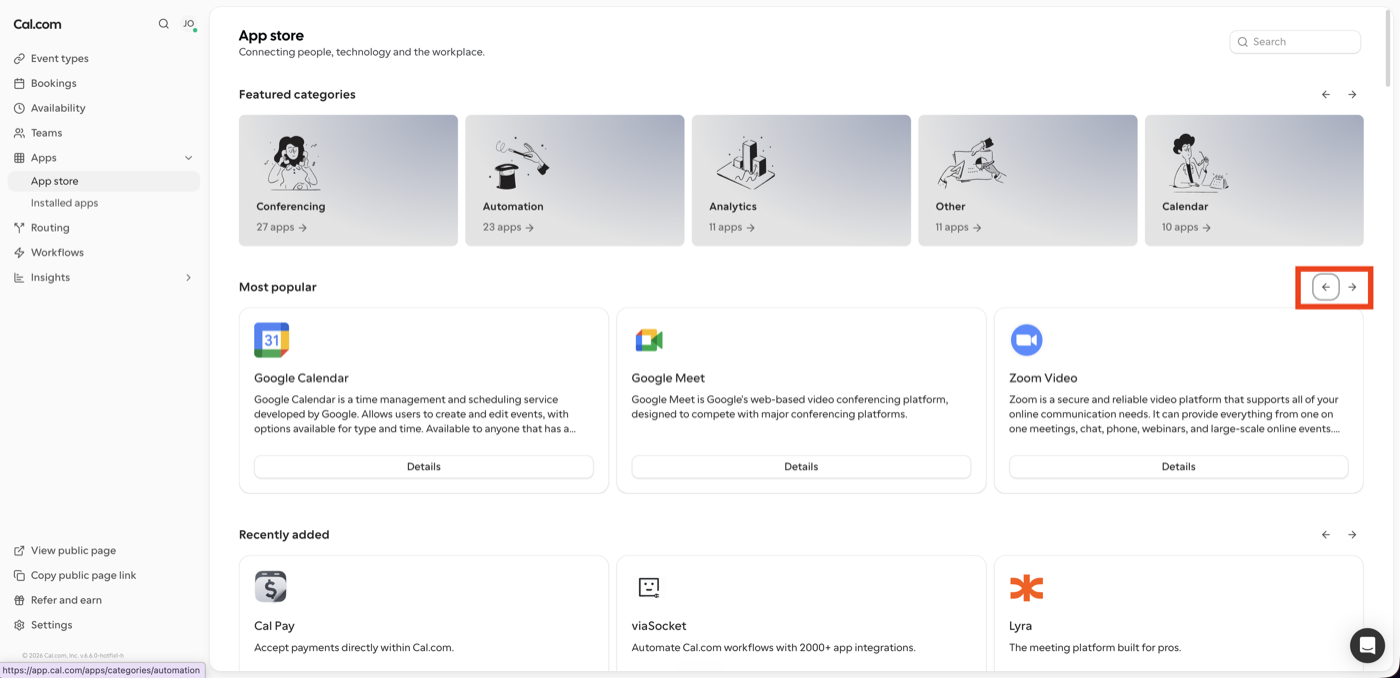Click the Google Calendar app icon

click(272, 340)
